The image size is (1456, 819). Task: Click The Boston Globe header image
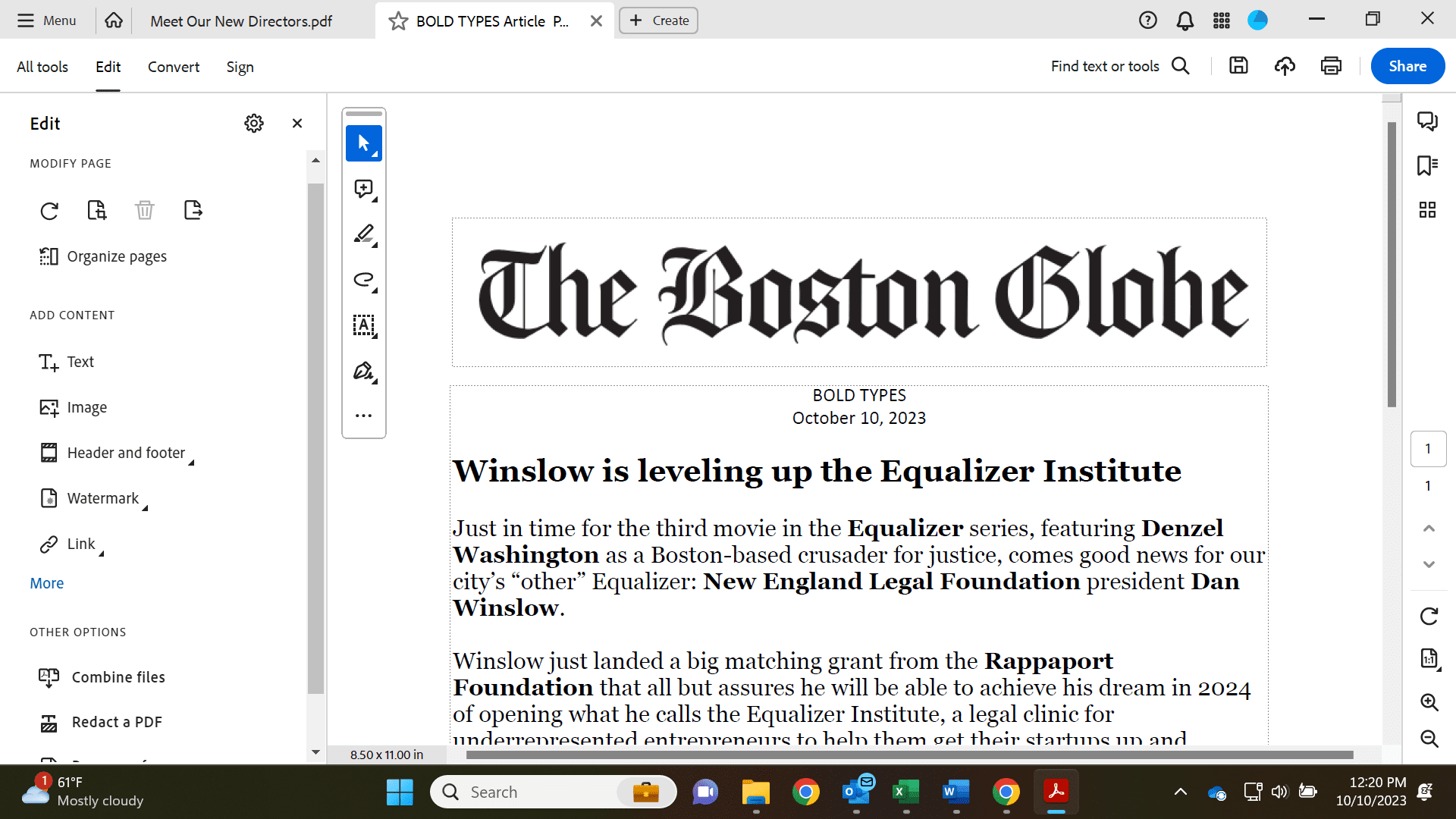859,293
